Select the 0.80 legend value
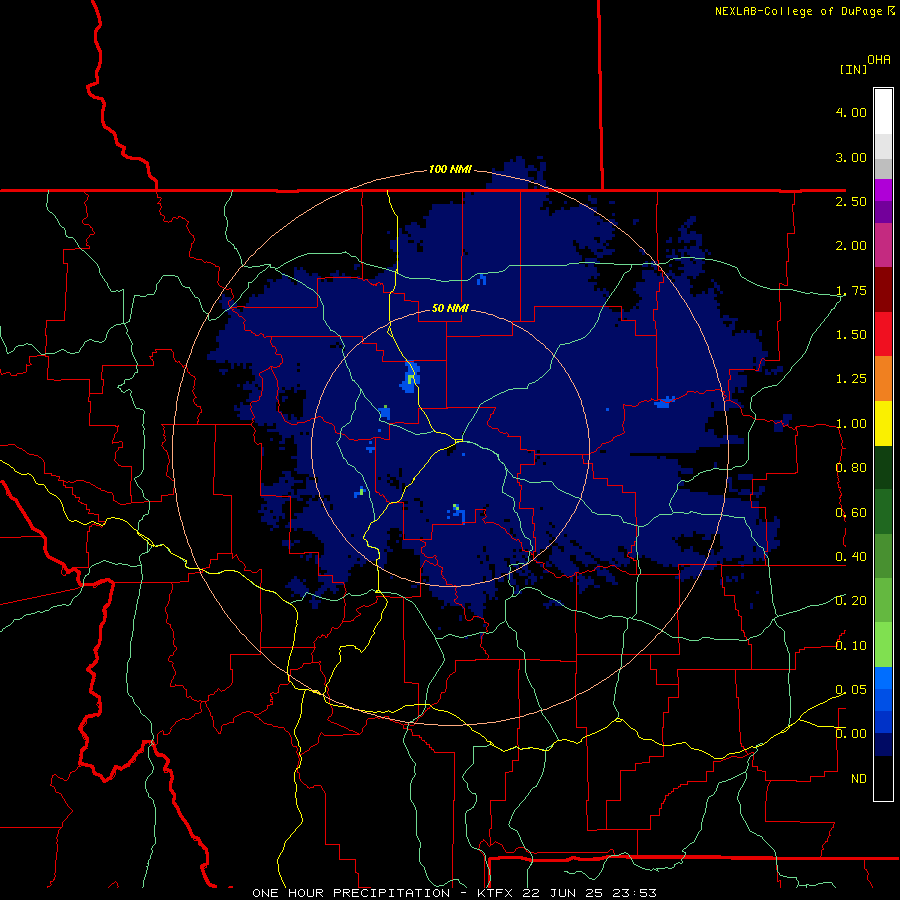The height and width of the screenshot is (900, 900). 851,468
